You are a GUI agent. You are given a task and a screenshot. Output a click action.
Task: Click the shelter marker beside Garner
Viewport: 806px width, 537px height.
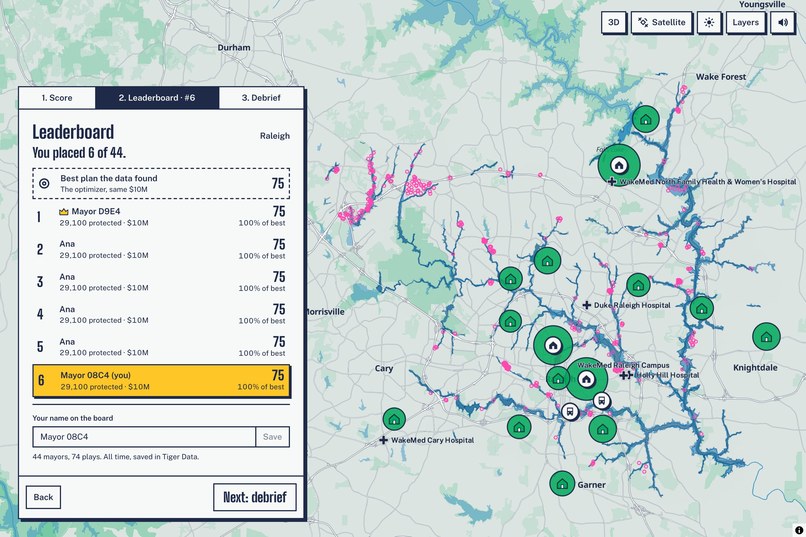562,484
